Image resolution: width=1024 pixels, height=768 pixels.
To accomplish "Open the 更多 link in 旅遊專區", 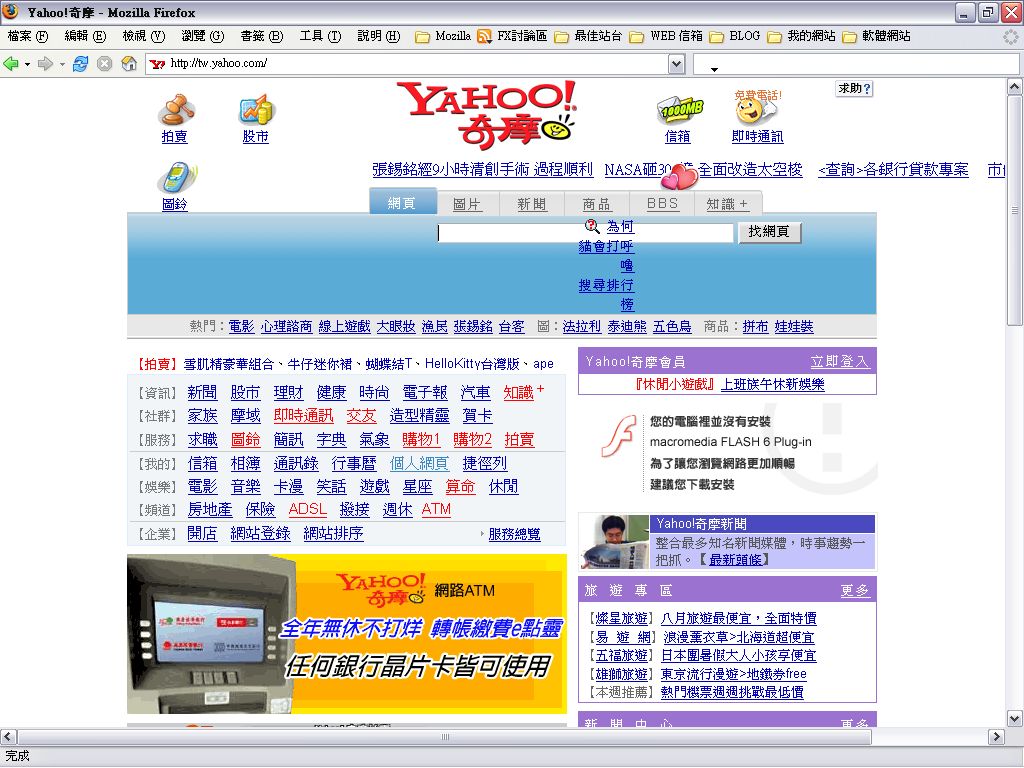I will [x=854, y=591].
